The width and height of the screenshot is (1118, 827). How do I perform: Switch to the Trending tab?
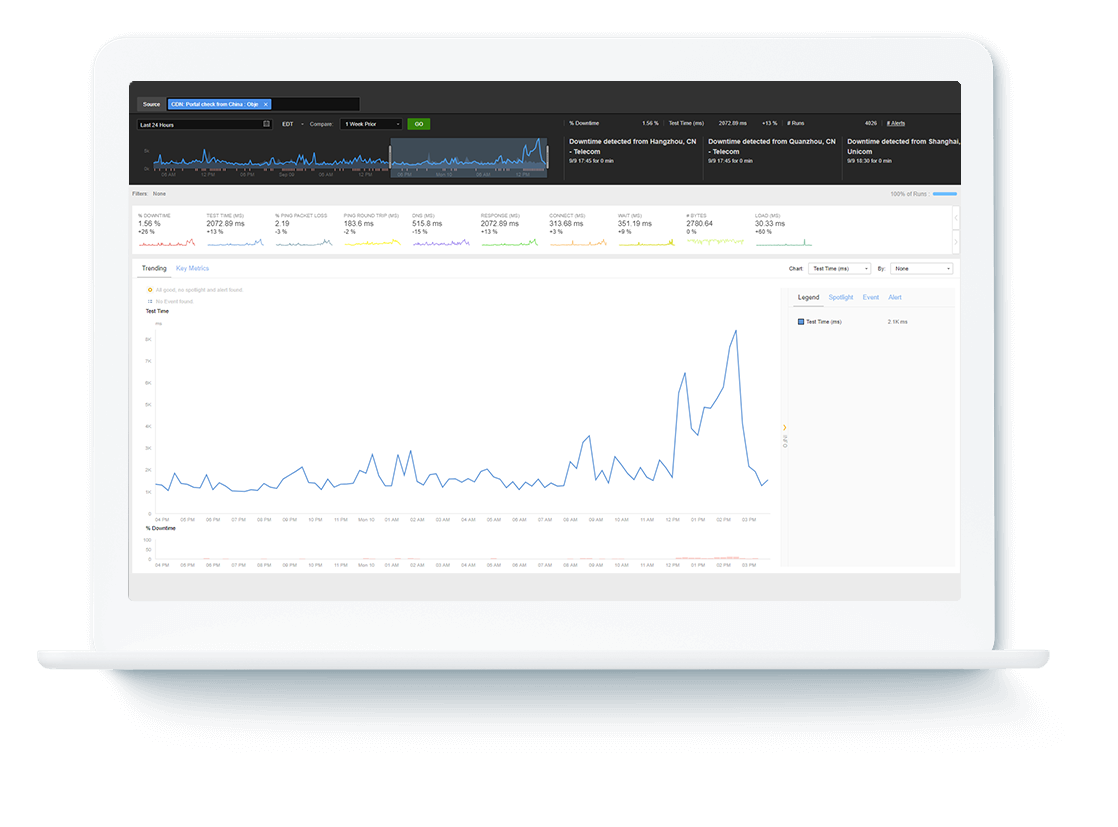[154, 269]
